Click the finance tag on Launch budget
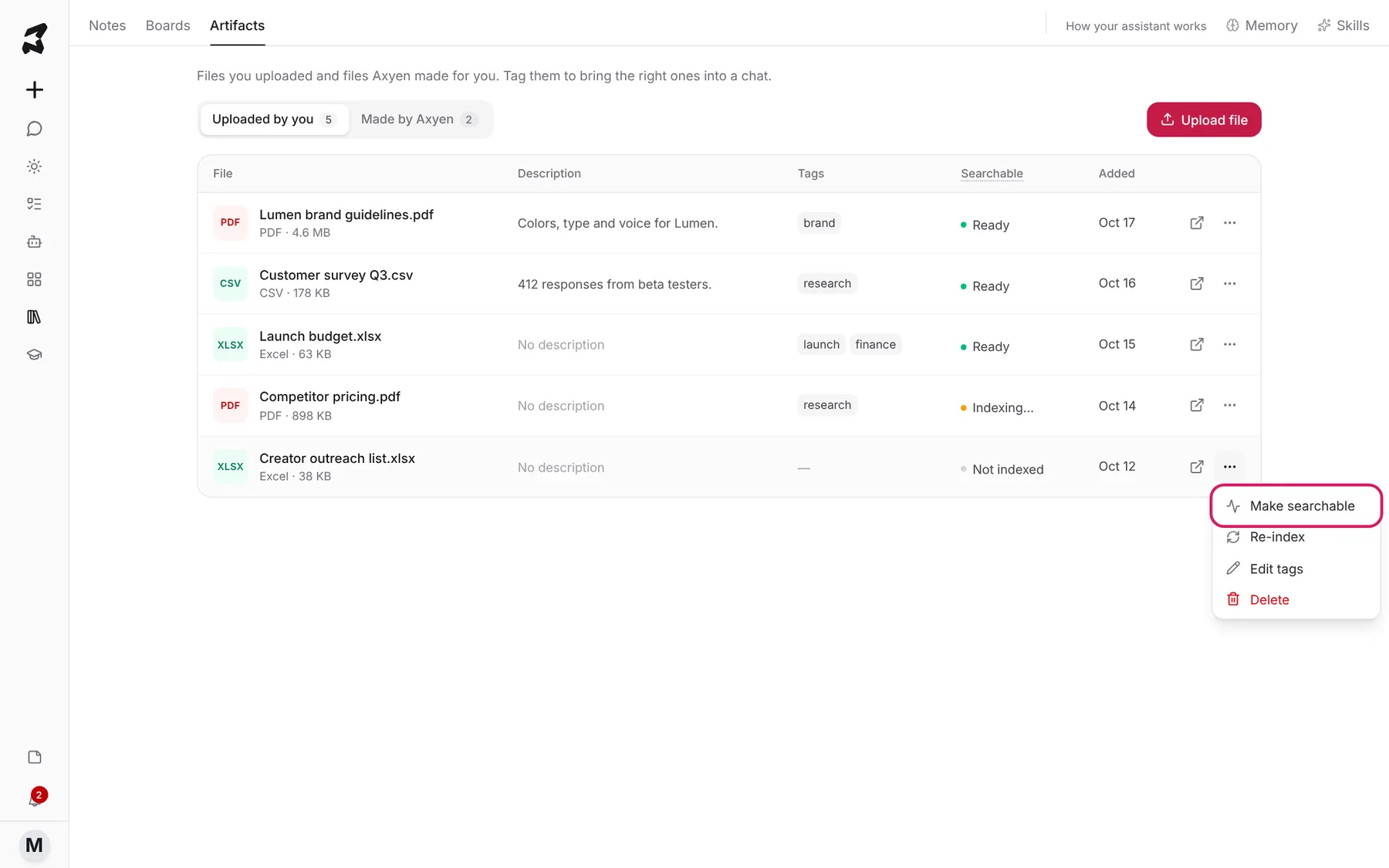 click(x=876, y=344)
